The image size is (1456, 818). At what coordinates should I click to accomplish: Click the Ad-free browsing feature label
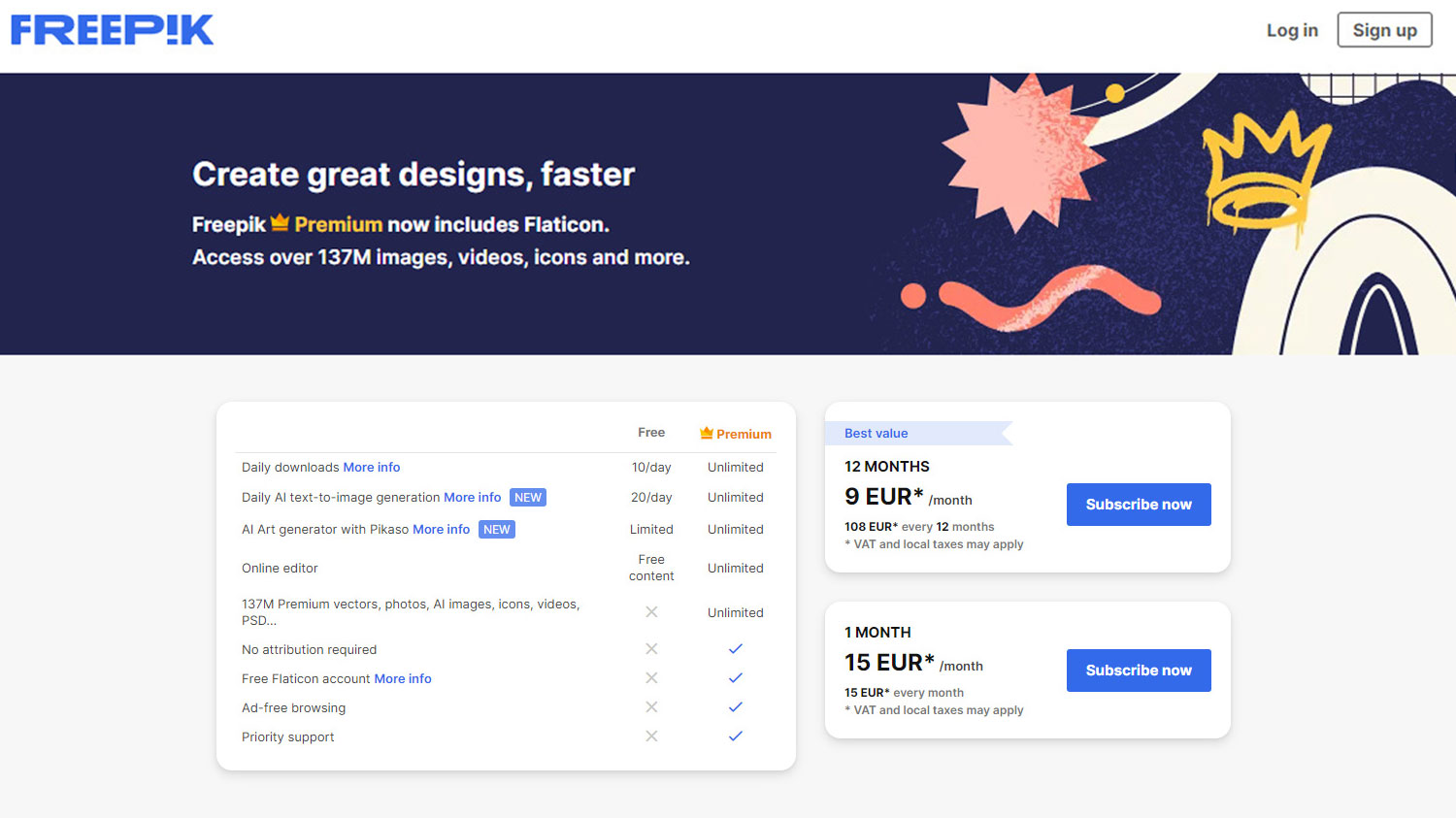[293, 707]
